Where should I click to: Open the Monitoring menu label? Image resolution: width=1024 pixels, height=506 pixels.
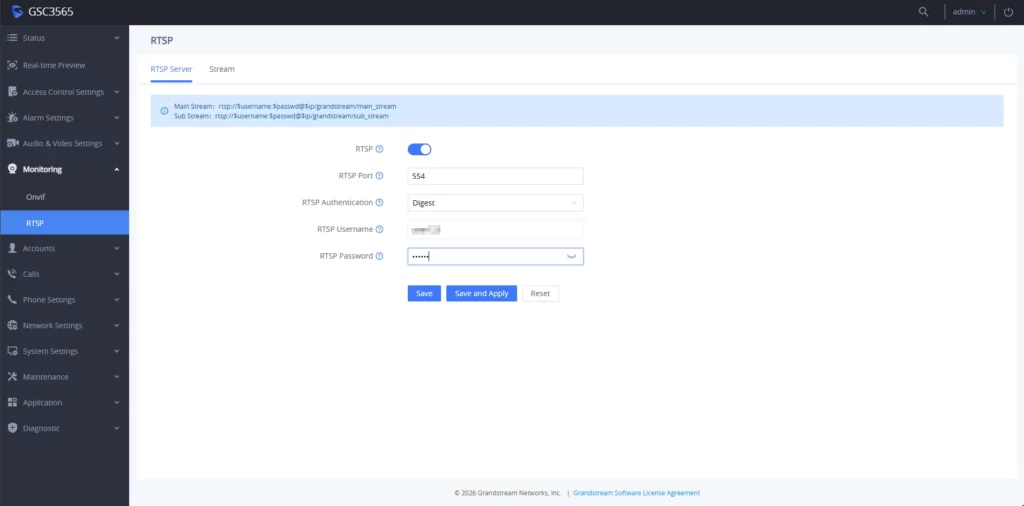tap(42, 170)
